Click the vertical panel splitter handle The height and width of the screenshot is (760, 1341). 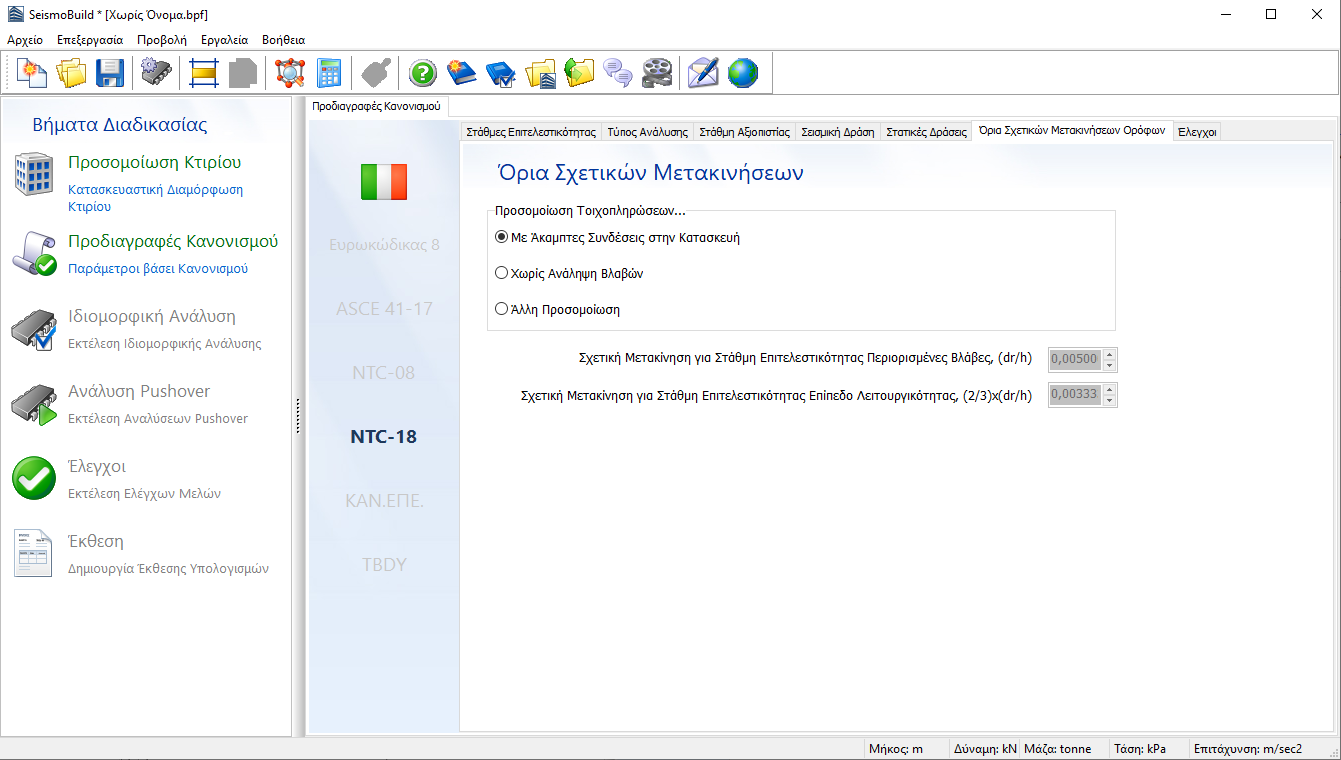298,416
